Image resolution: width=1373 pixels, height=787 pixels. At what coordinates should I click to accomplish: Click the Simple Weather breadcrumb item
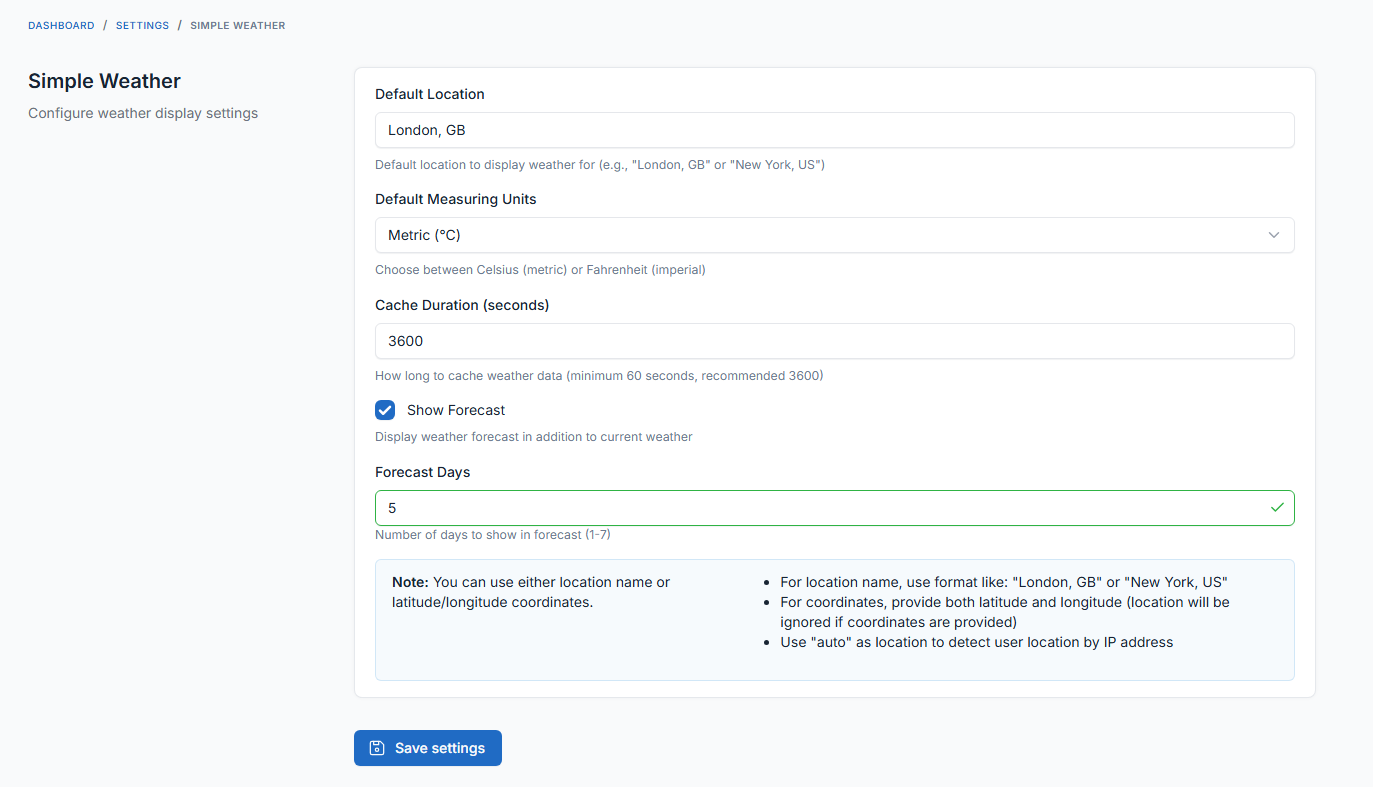point(238,25)
